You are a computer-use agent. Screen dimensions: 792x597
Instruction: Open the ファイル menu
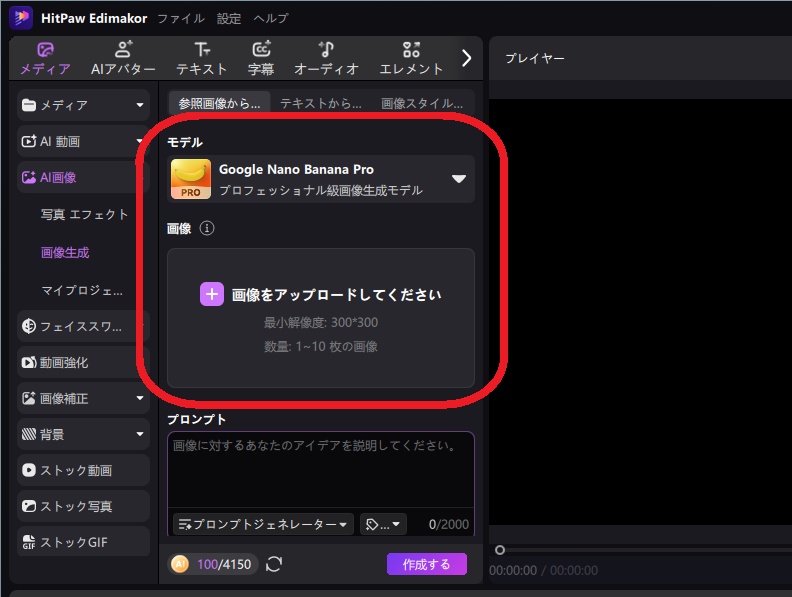(x=181, y=19)
